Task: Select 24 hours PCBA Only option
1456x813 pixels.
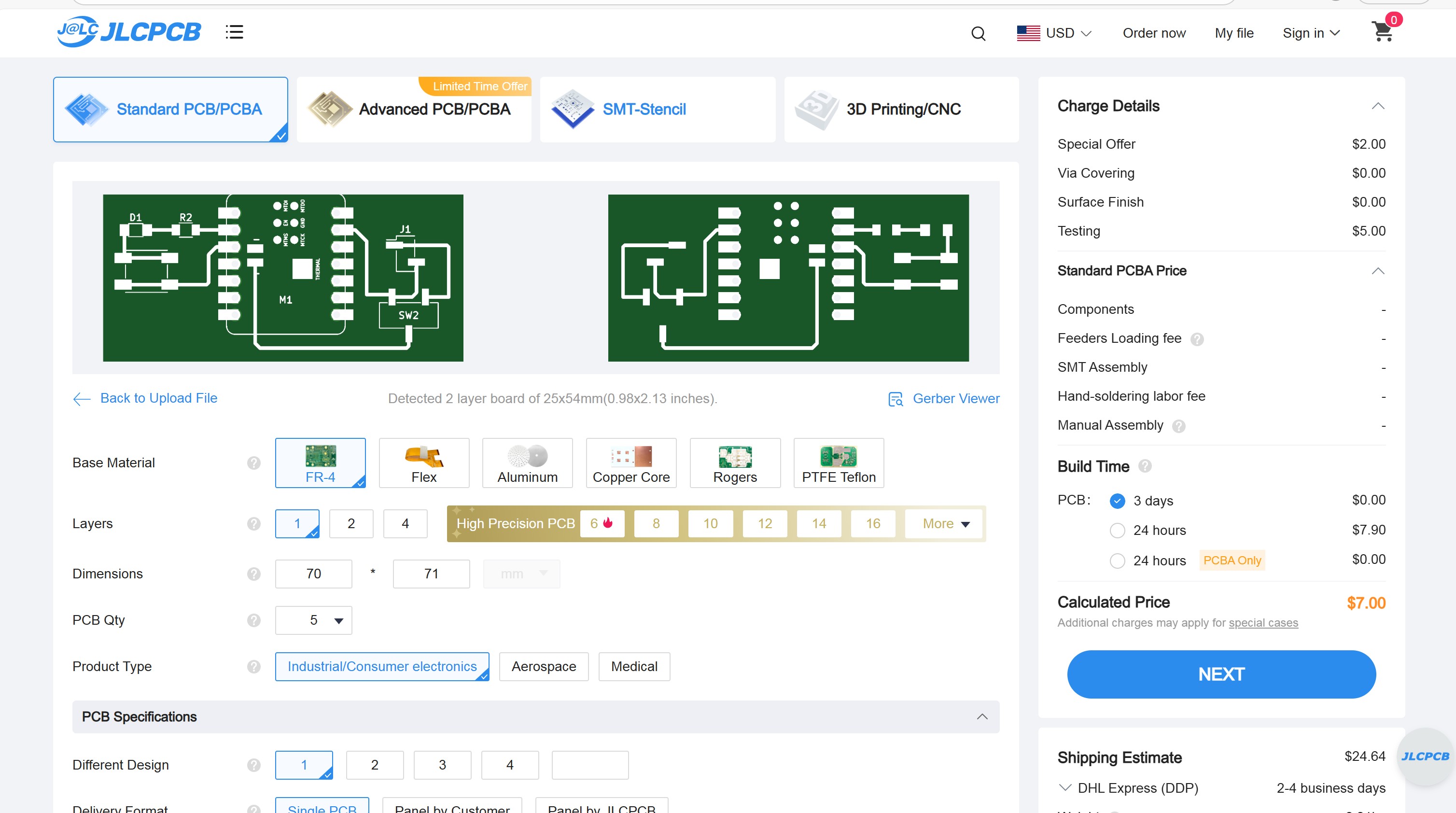Action: pyautogui.click(x=1118, y=561)
